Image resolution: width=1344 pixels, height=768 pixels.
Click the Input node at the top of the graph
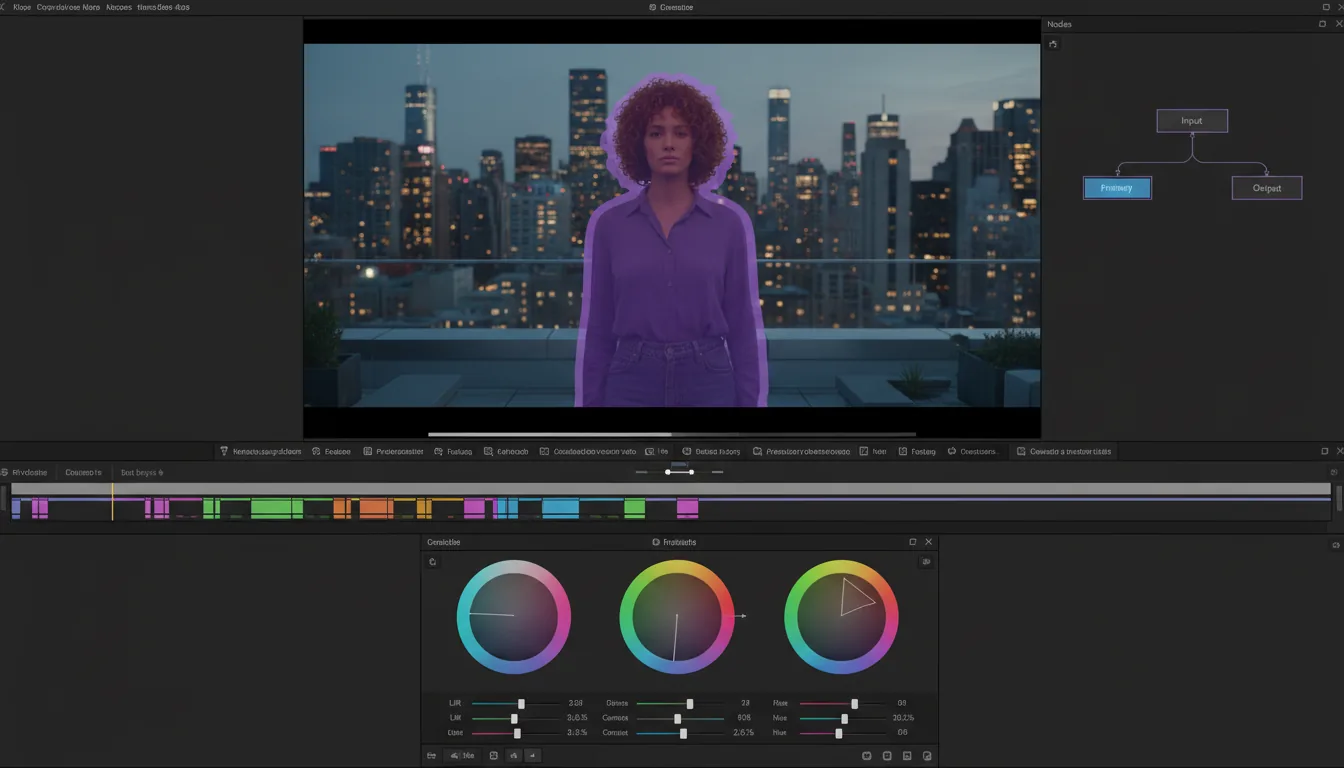[1191, 120]
